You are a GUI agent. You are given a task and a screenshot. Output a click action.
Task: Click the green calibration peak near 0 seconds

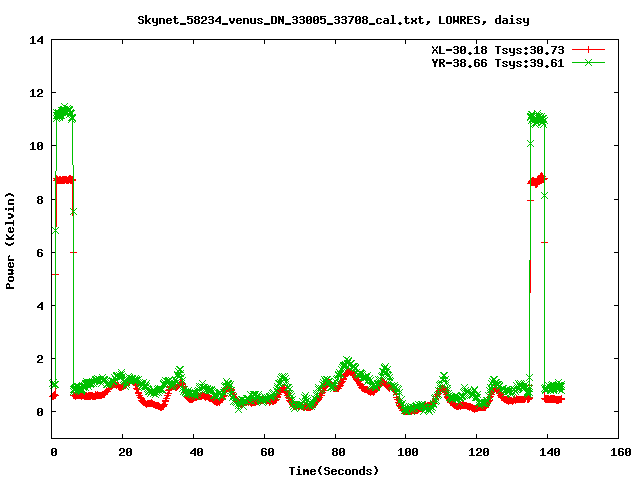coord(64,112)
